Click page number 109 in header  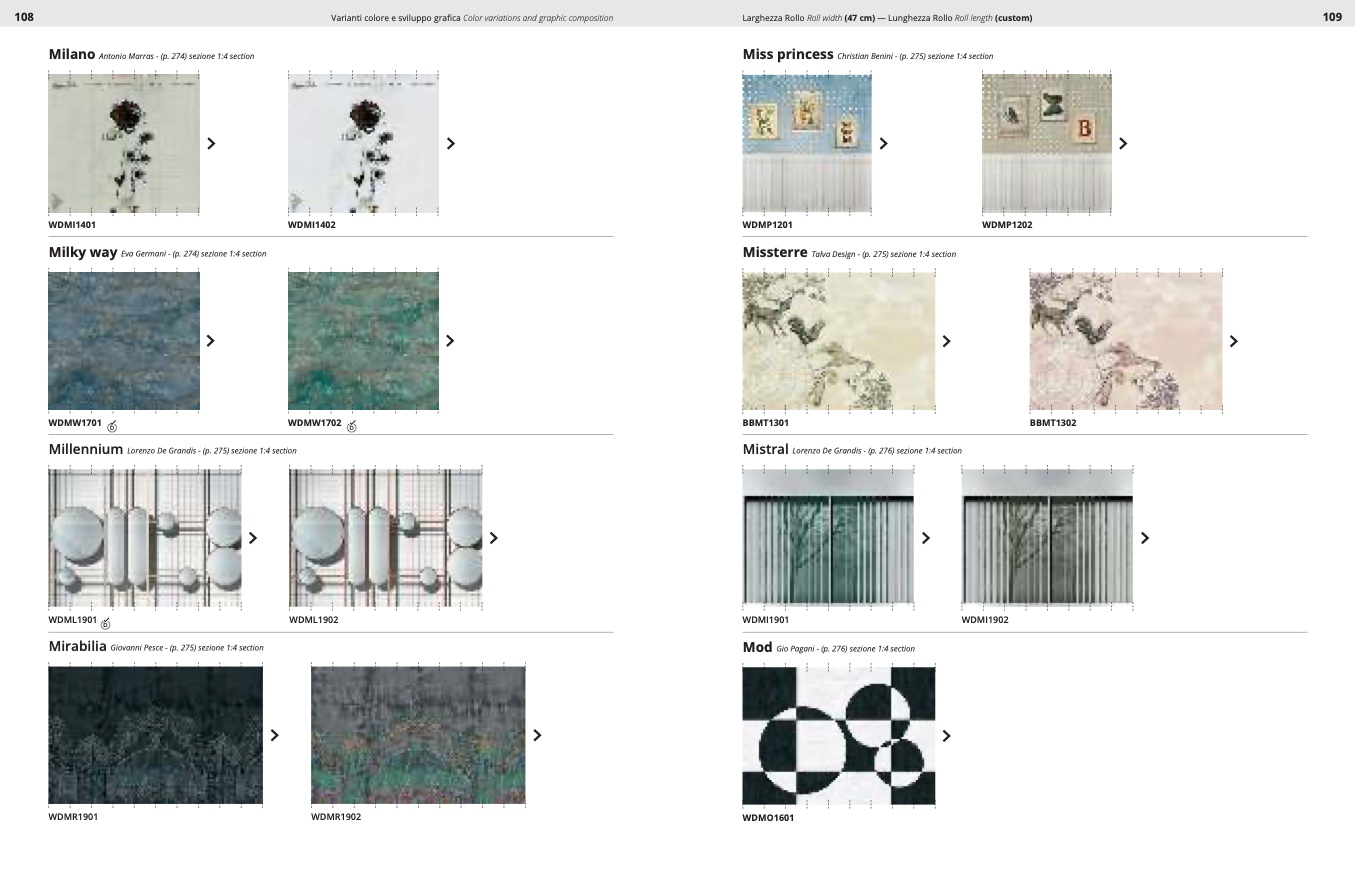point(1331,17)
